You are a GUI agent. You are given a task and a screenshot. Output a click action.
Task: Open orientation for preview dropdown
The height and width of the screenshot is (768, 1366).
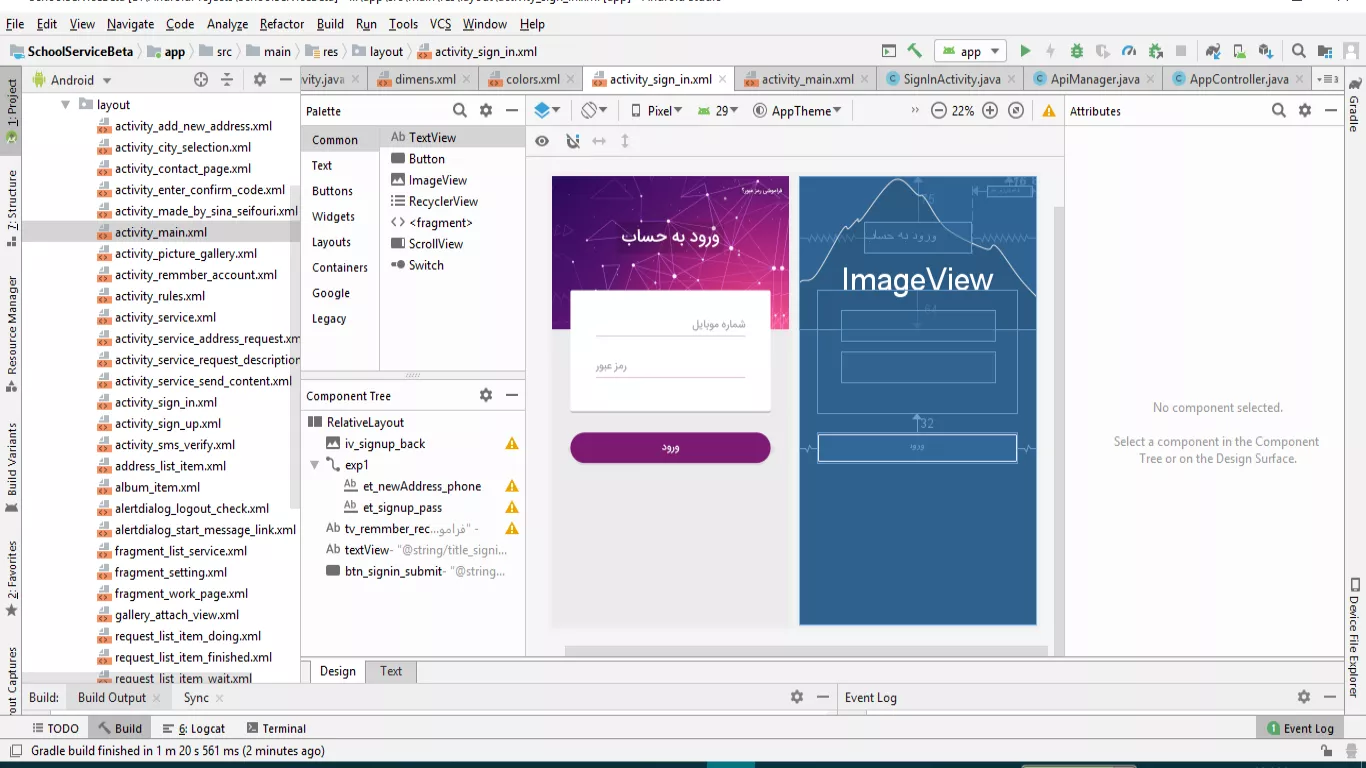(x=595, y=111)
